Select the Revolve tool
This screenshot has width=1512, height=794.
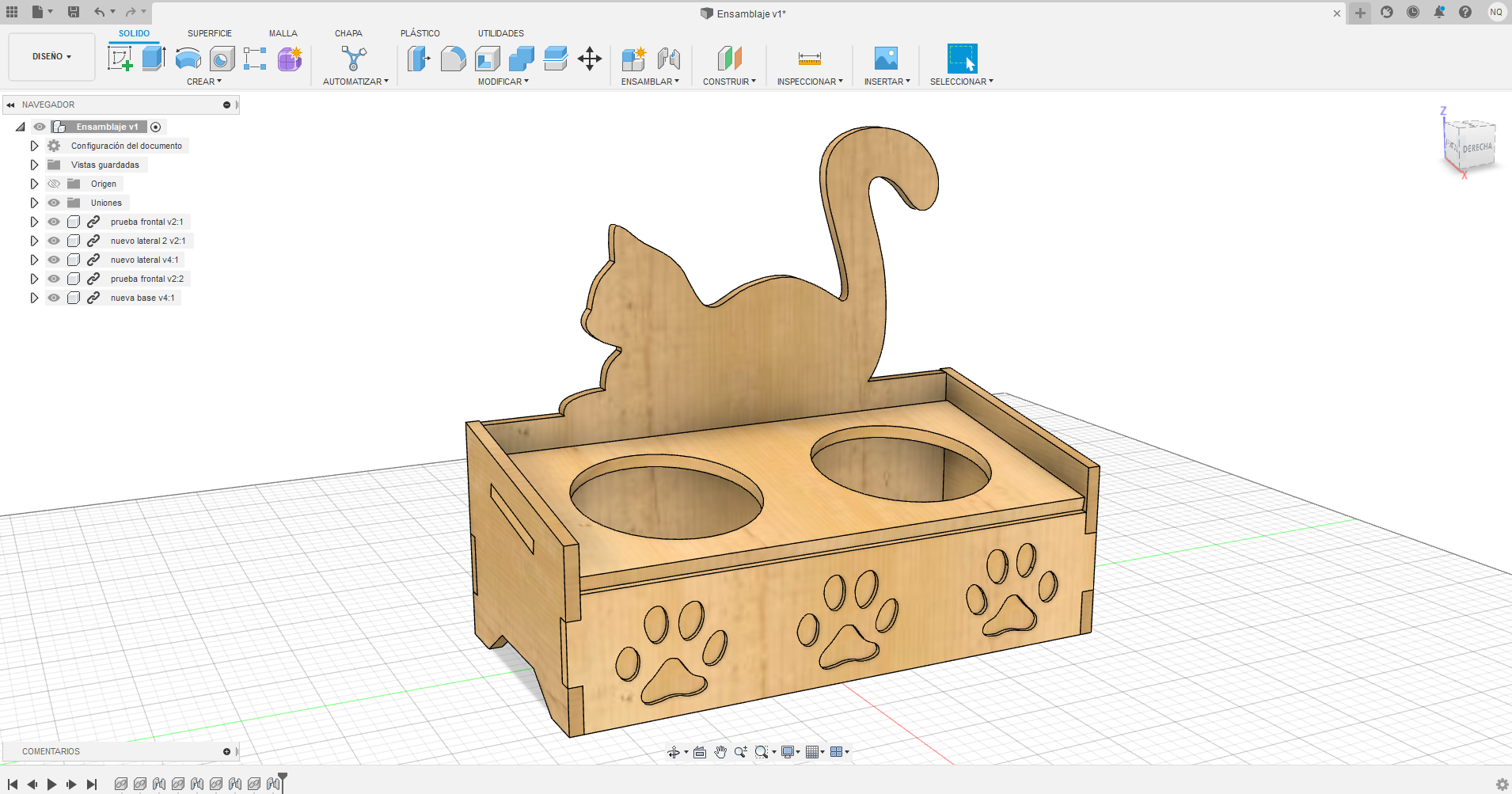[x=188, y=59]
